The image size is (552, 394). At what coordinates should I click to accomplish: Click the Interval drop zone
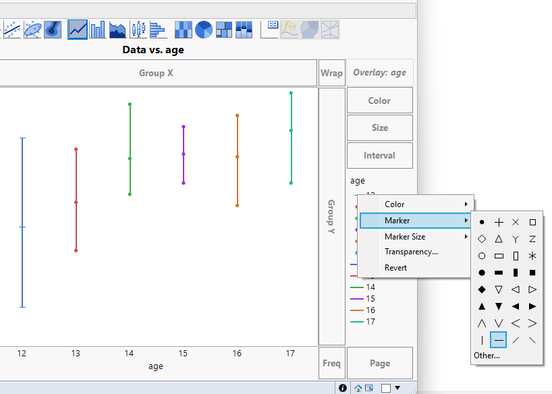[x=380, y=155]
